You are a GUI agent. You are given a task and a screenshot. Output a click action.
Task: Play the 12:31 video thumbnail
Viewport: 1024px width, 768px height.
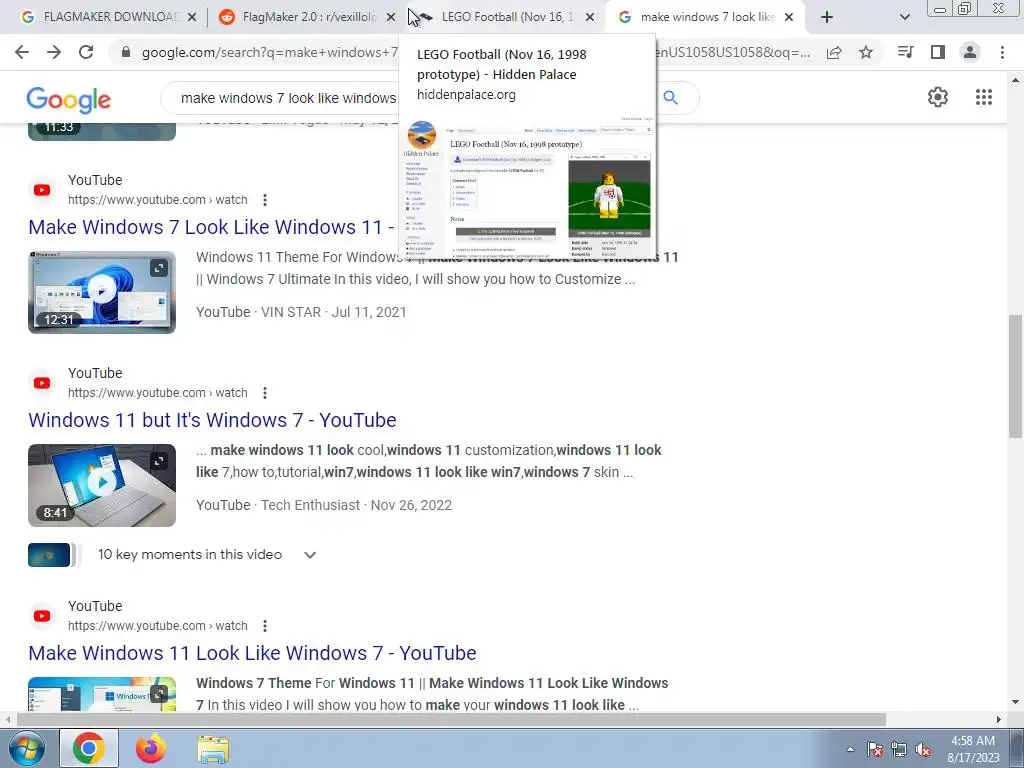pyautogui.click(x=102, y=292)
